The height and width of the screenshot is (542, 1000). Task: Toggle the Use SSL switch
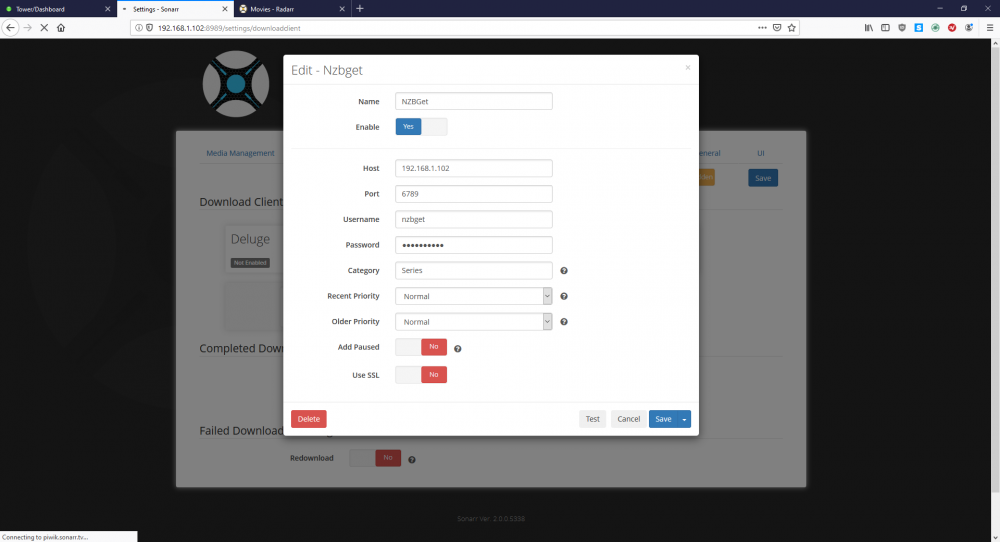coord(421,375)
